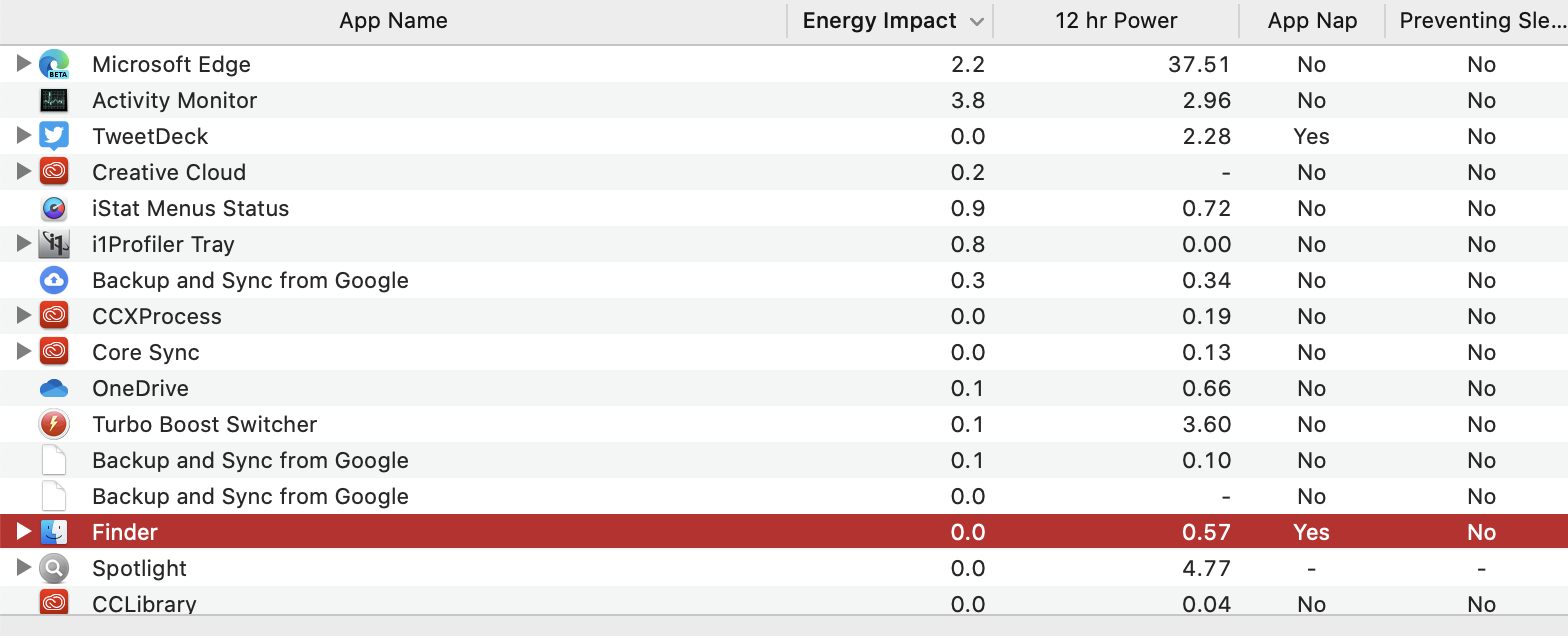
Task: Click CCLibrary 0.04 power value
Action: [x=1206, y=604]
